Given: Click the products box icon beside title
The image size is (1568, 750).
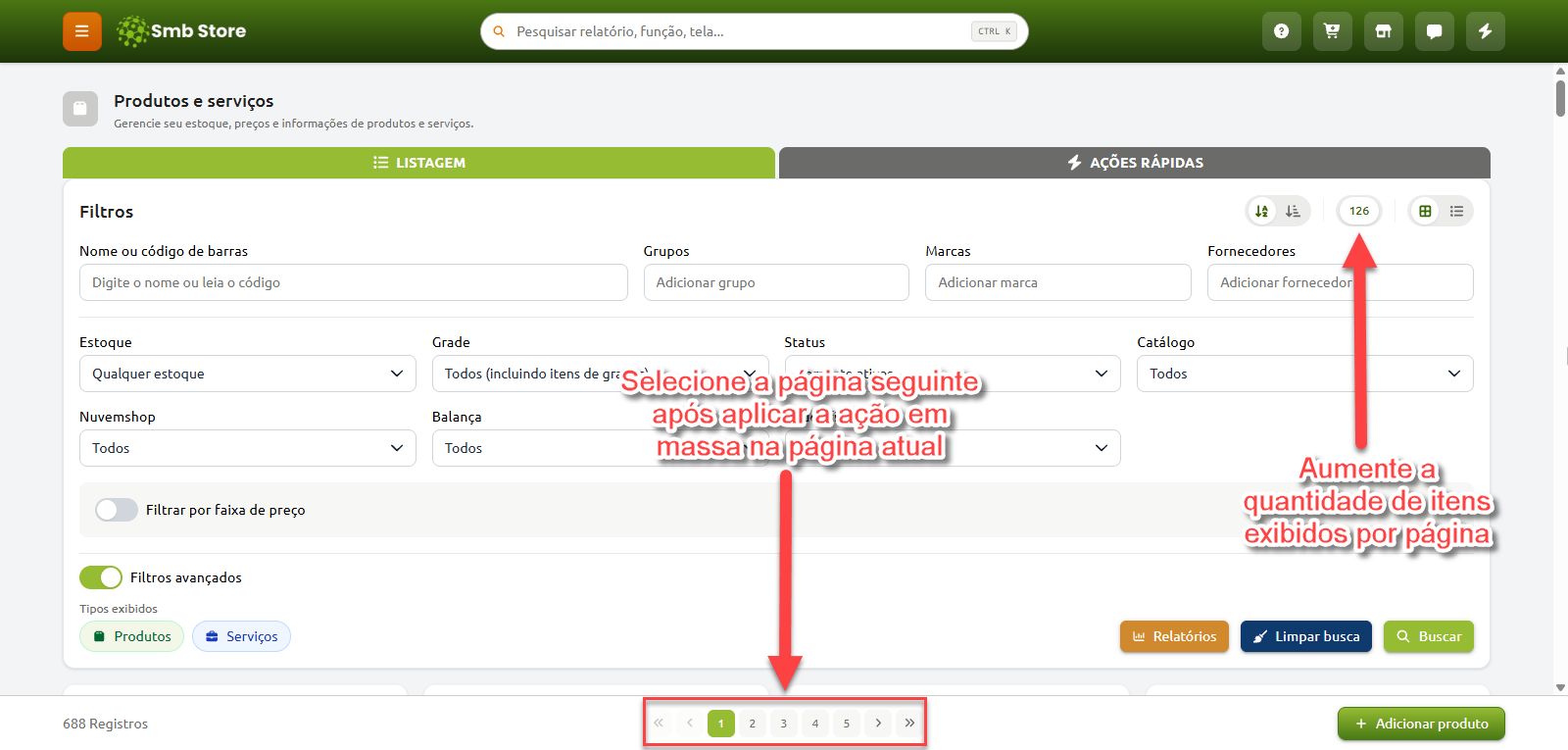Looking at the screenshot, I should pyautogui.click(x=80, y=109).
